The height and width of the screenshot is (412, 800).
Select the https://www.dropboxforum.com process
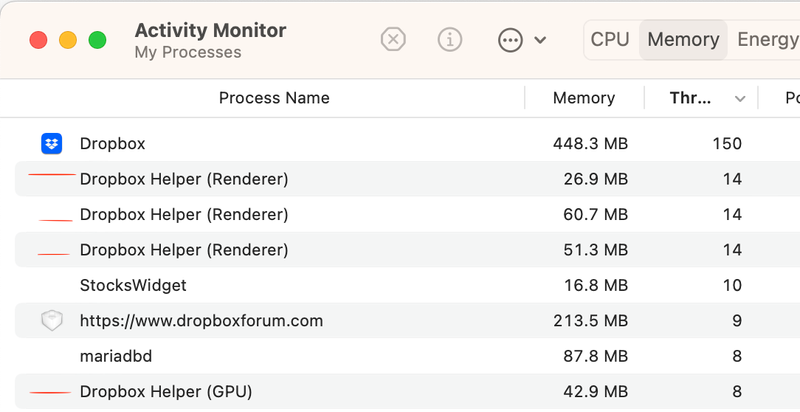202,321
